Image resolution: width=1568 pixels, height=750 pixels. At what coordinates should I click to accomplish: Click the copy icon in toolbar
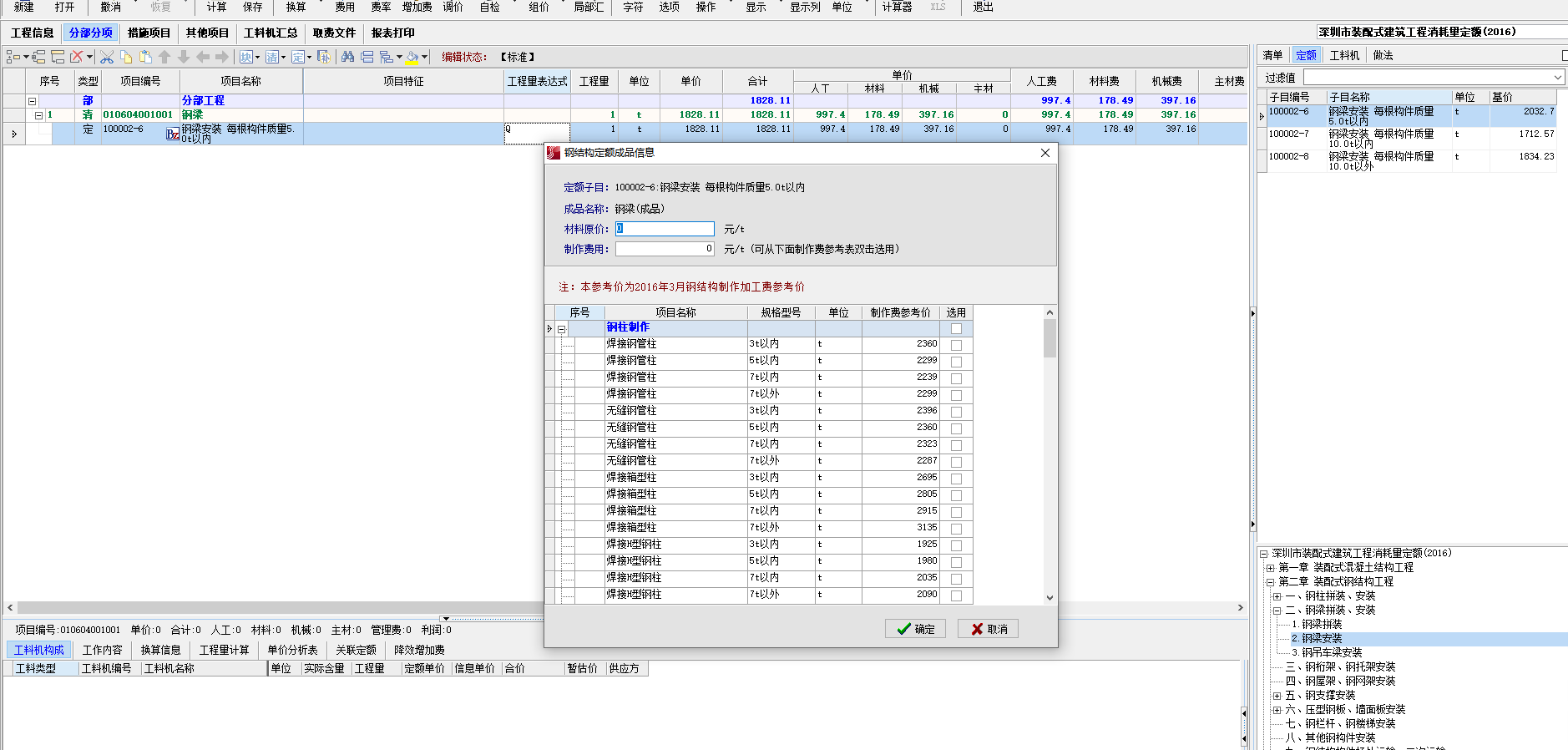(x=126, y=57)
